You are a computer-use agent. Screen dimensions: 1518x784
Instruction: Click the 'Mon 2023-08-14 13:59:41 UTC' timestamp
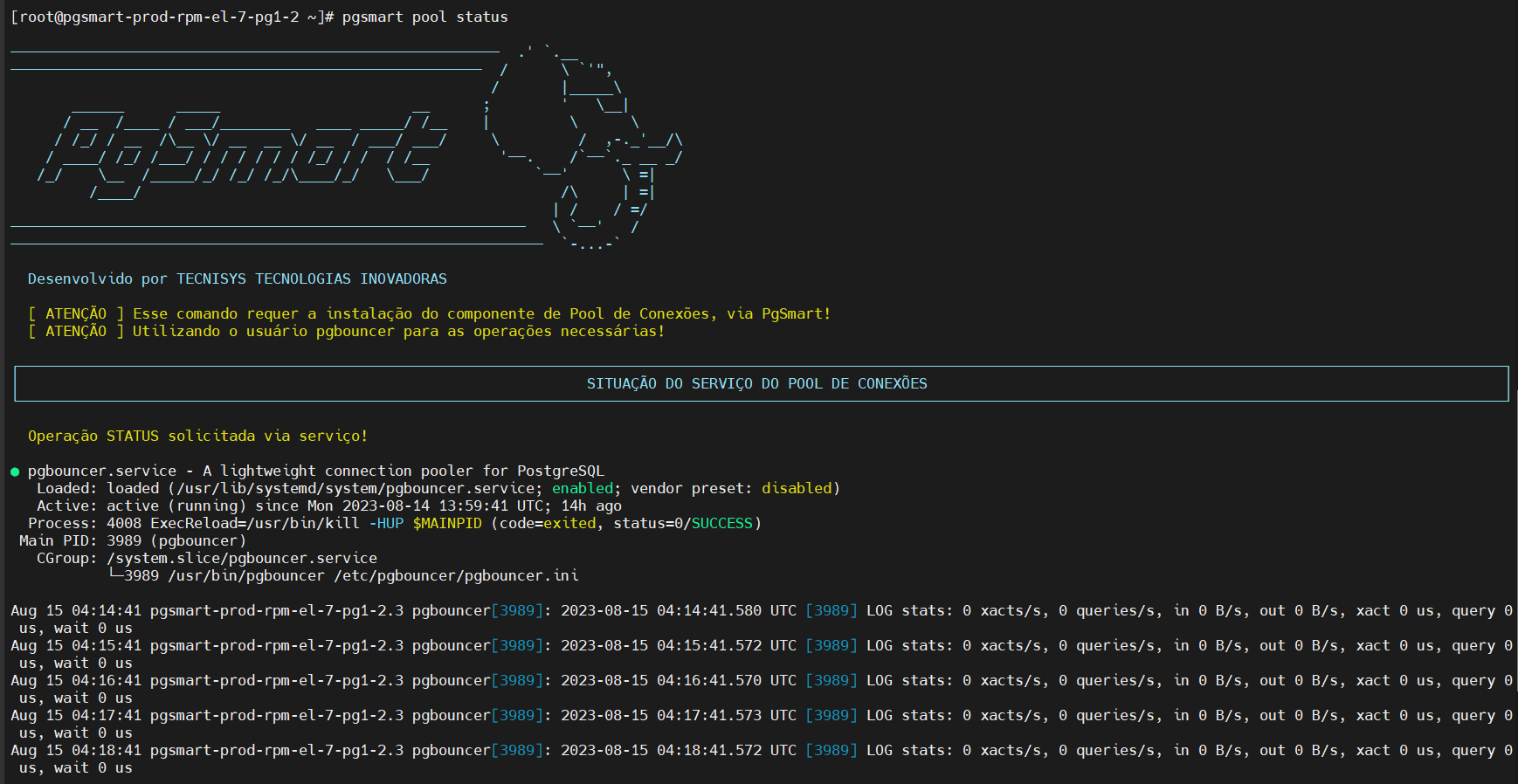pos(427,505)
